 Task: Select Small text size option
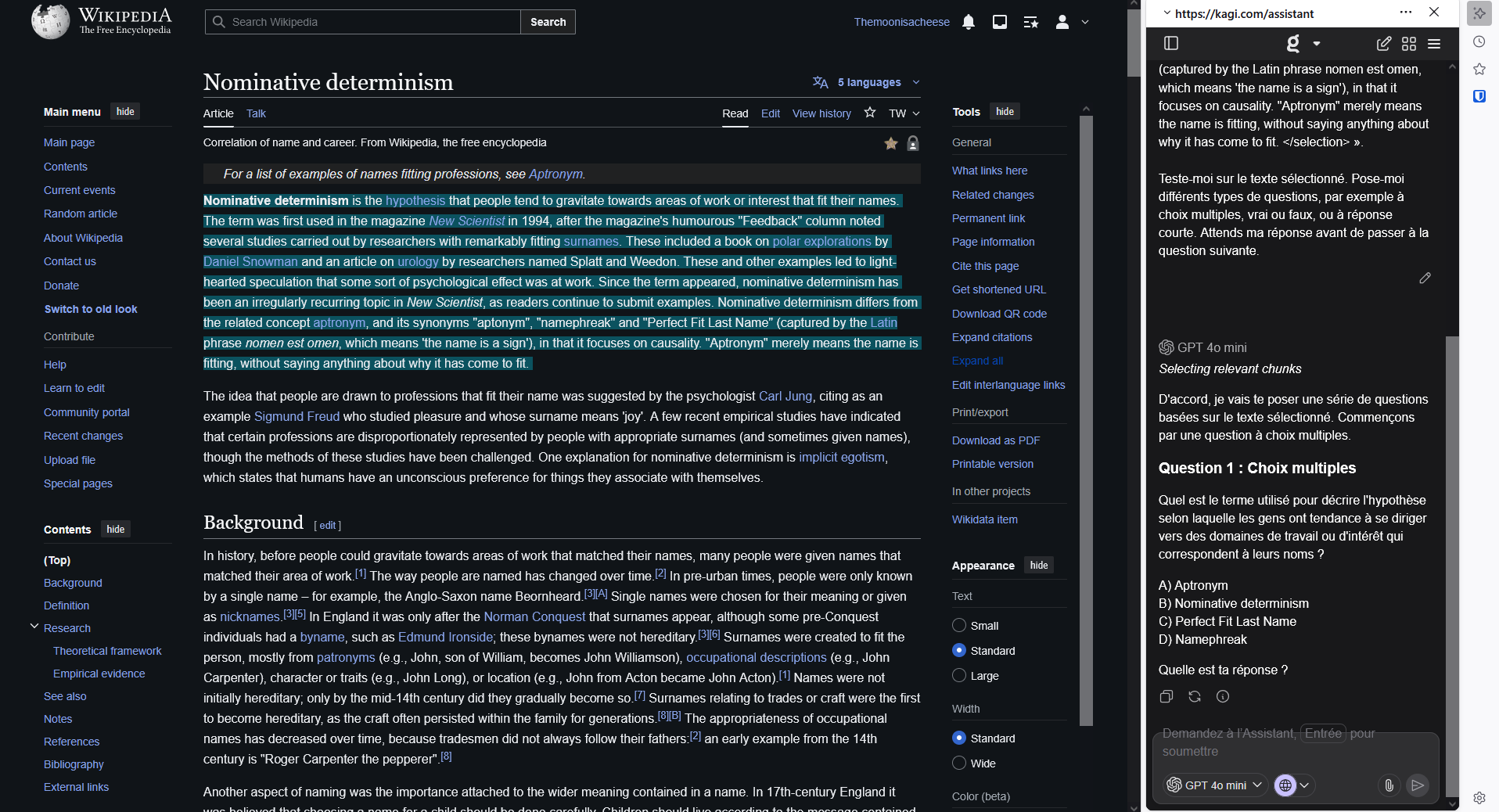point(959,625)
